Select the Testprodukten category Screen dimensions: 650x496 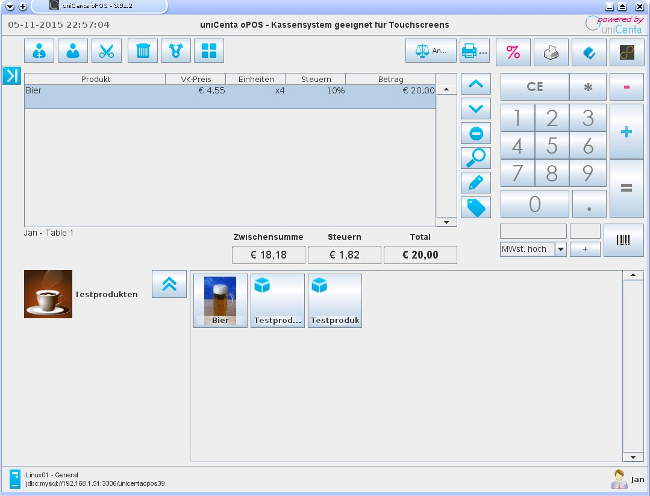48,295
